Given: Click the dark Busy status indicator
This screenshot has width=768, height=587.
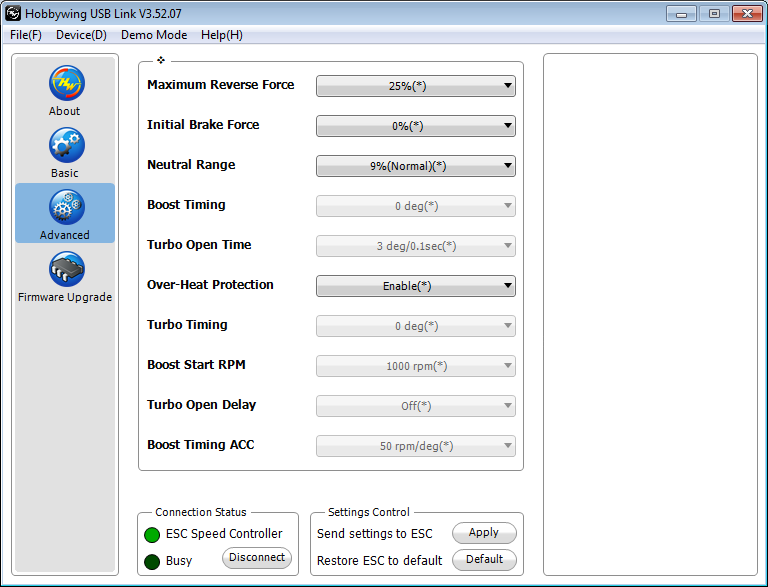Looking at the screenshot, I should click(152, 562).
